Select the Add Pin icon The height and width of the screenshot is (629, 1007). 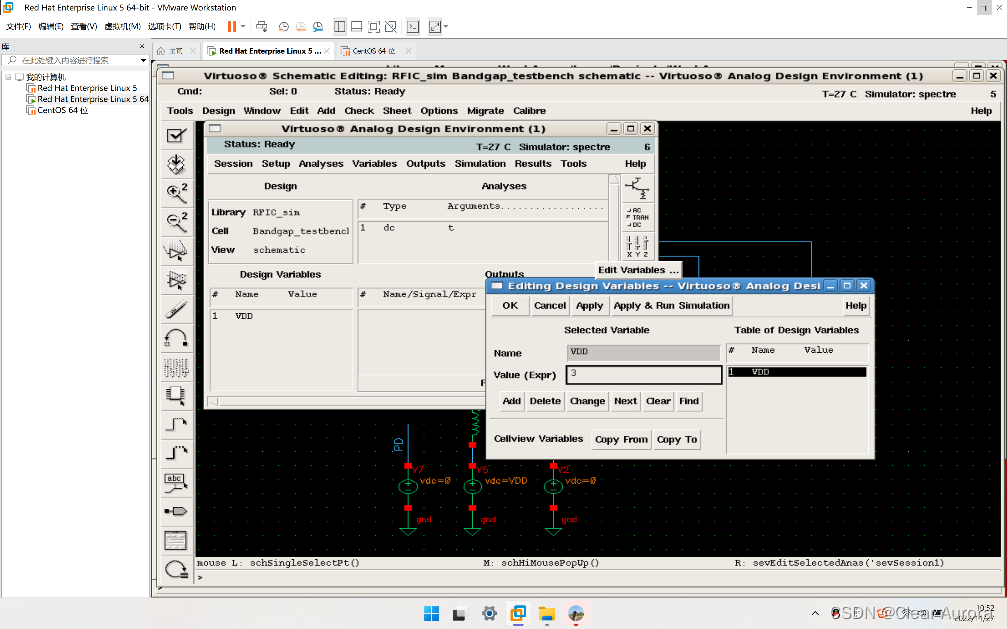click(176, 511)
